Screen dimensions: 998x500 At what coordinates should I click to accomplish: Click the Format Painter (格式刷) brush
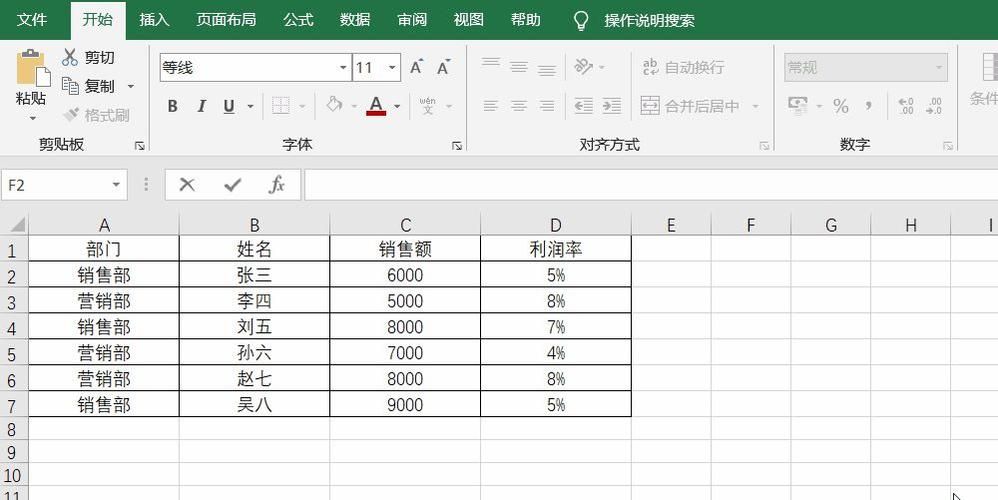71,115
